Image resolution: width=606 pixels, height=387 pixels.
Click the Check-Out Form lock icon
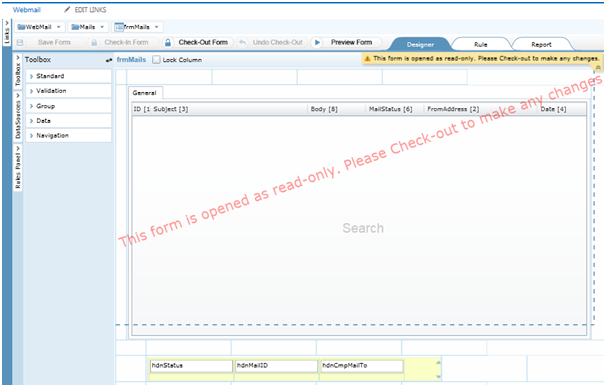coord(168,43)
